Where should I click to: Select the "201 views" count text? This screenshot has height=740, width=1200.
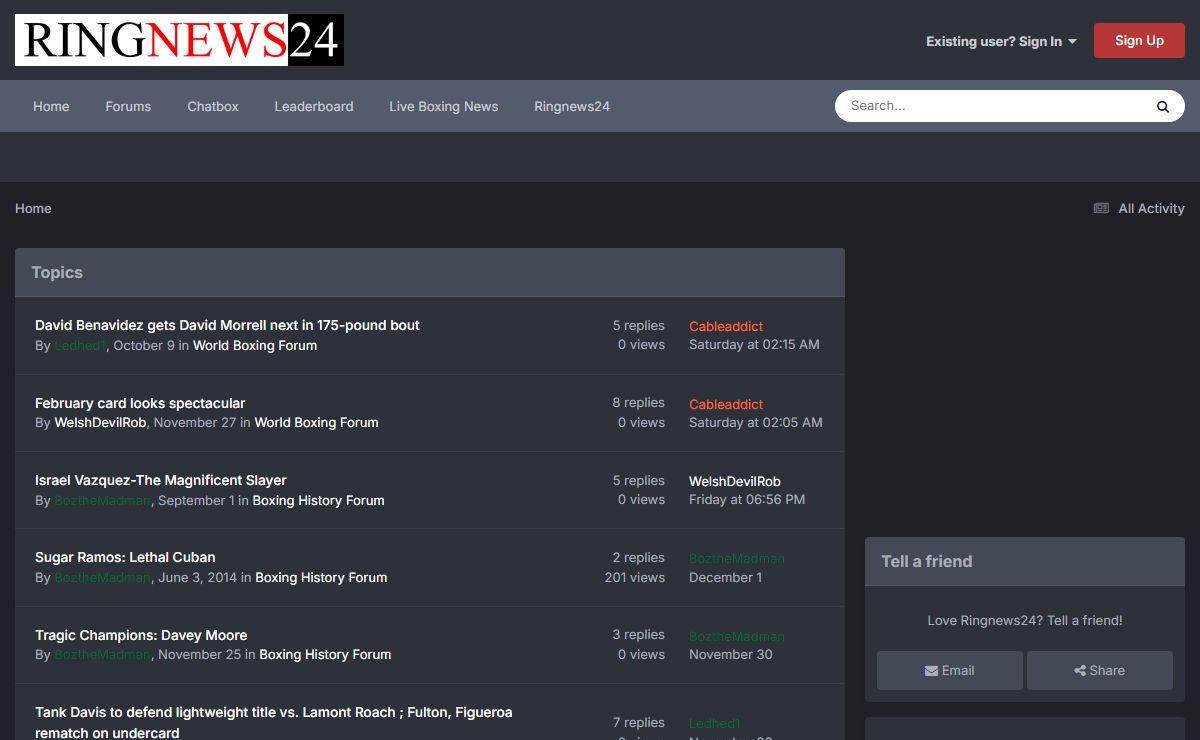point(635,577)
